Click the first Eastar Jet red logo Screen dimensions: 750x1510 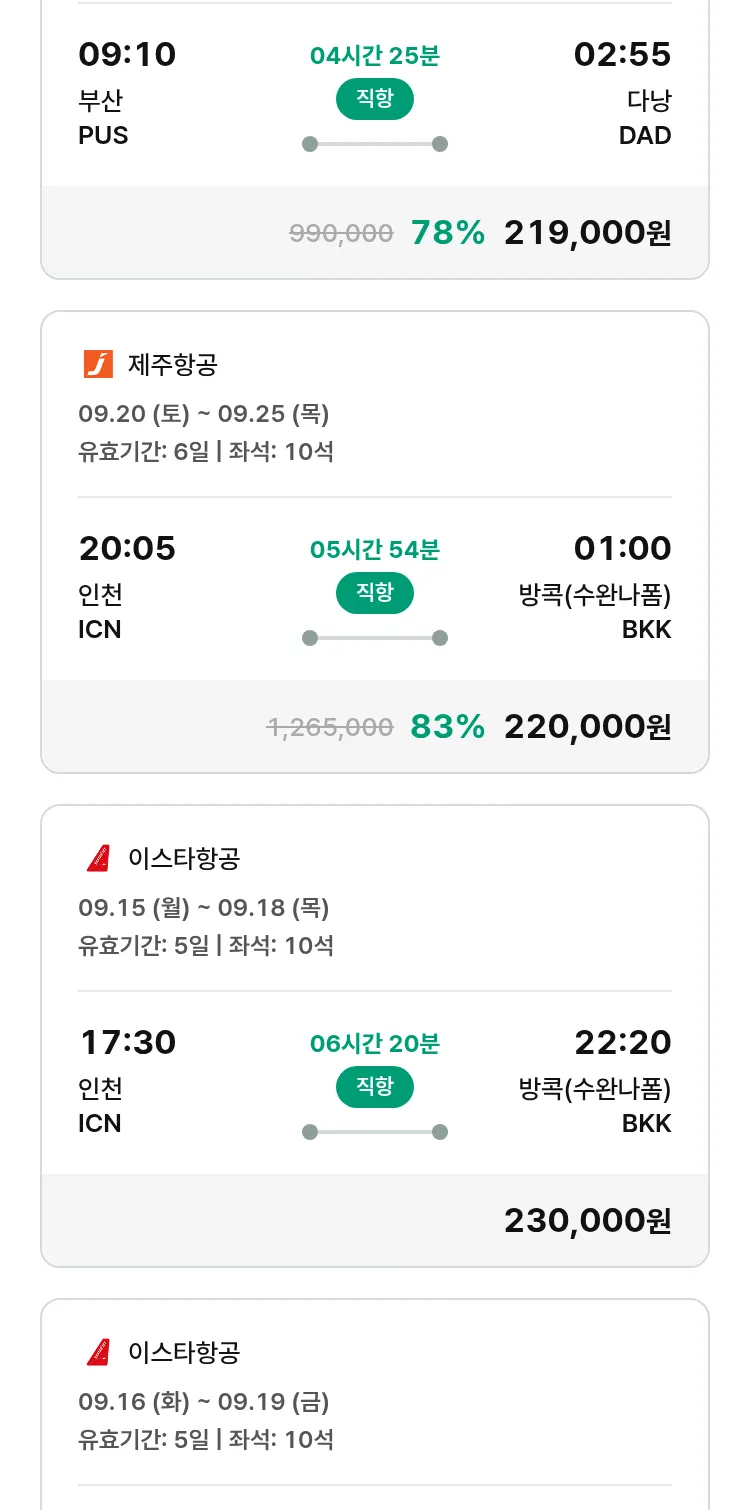tap(98, 858)
